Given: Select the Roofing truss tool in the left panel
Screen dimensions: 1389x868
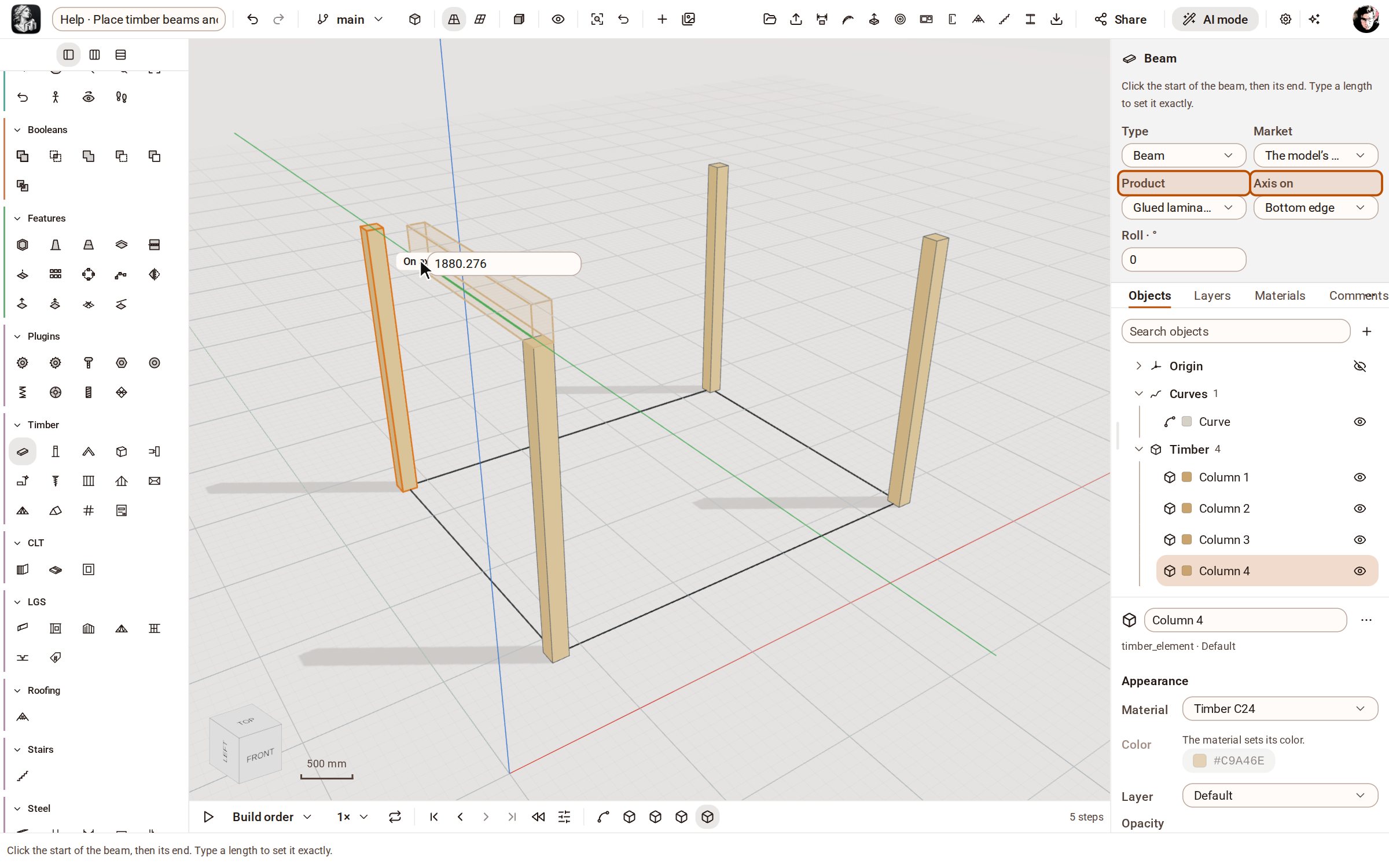Looking at the screenshot, I should click(x=23, y=717).
